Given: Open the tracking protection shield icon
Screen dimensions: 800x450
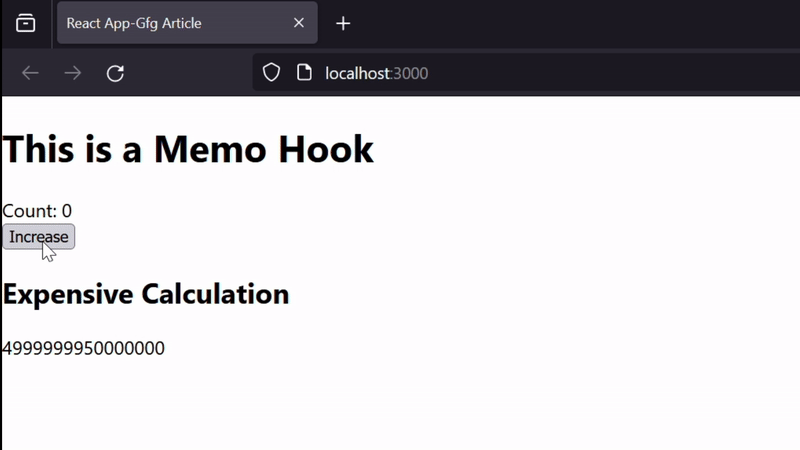Looking at the screenshot, I should tap(271, 72).
